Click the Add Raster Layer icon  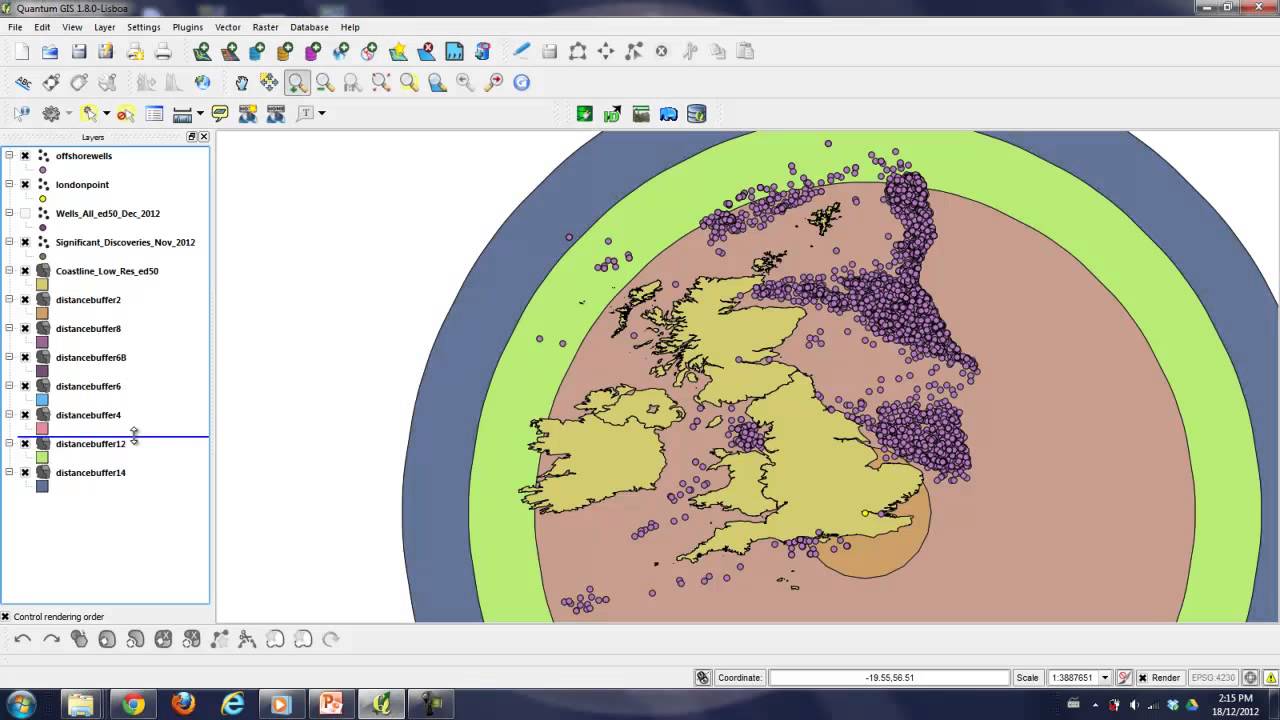point(230,52)
